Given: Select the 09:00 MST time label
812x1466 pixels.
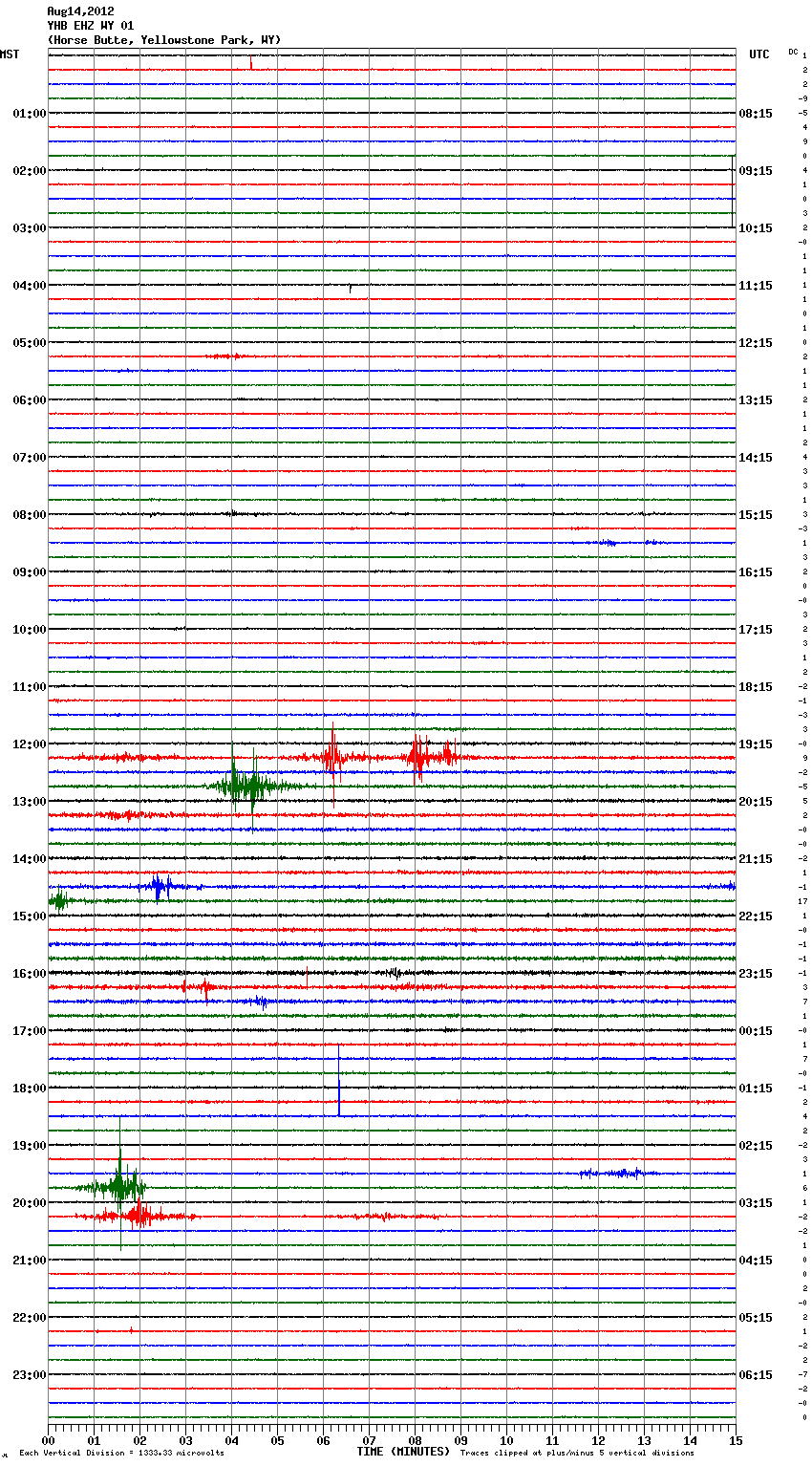Looking at the screenshot, I should tap(29, 571).
